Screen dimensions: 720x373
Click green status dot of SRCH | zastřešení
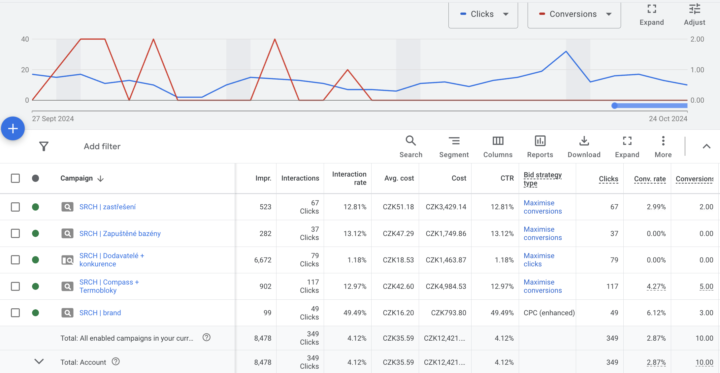(35, 207)
